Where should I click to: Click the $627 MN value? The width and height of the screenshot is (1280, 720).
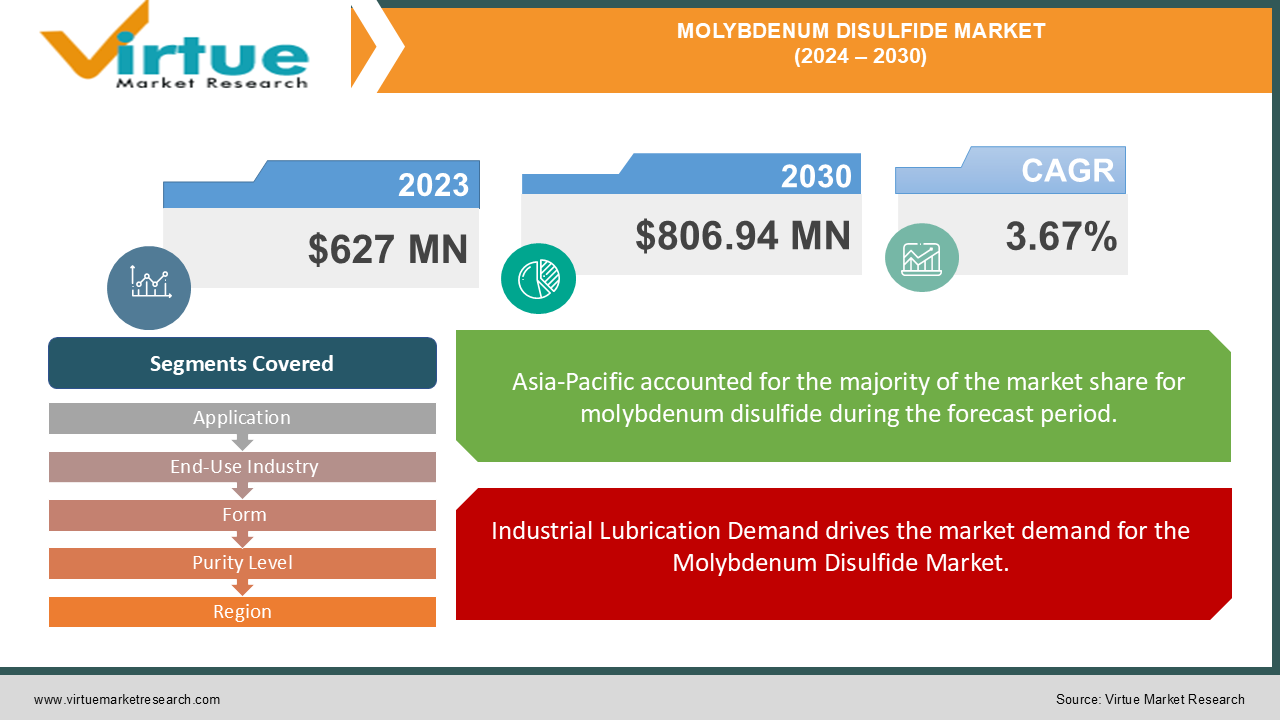(x=388, y=249)
